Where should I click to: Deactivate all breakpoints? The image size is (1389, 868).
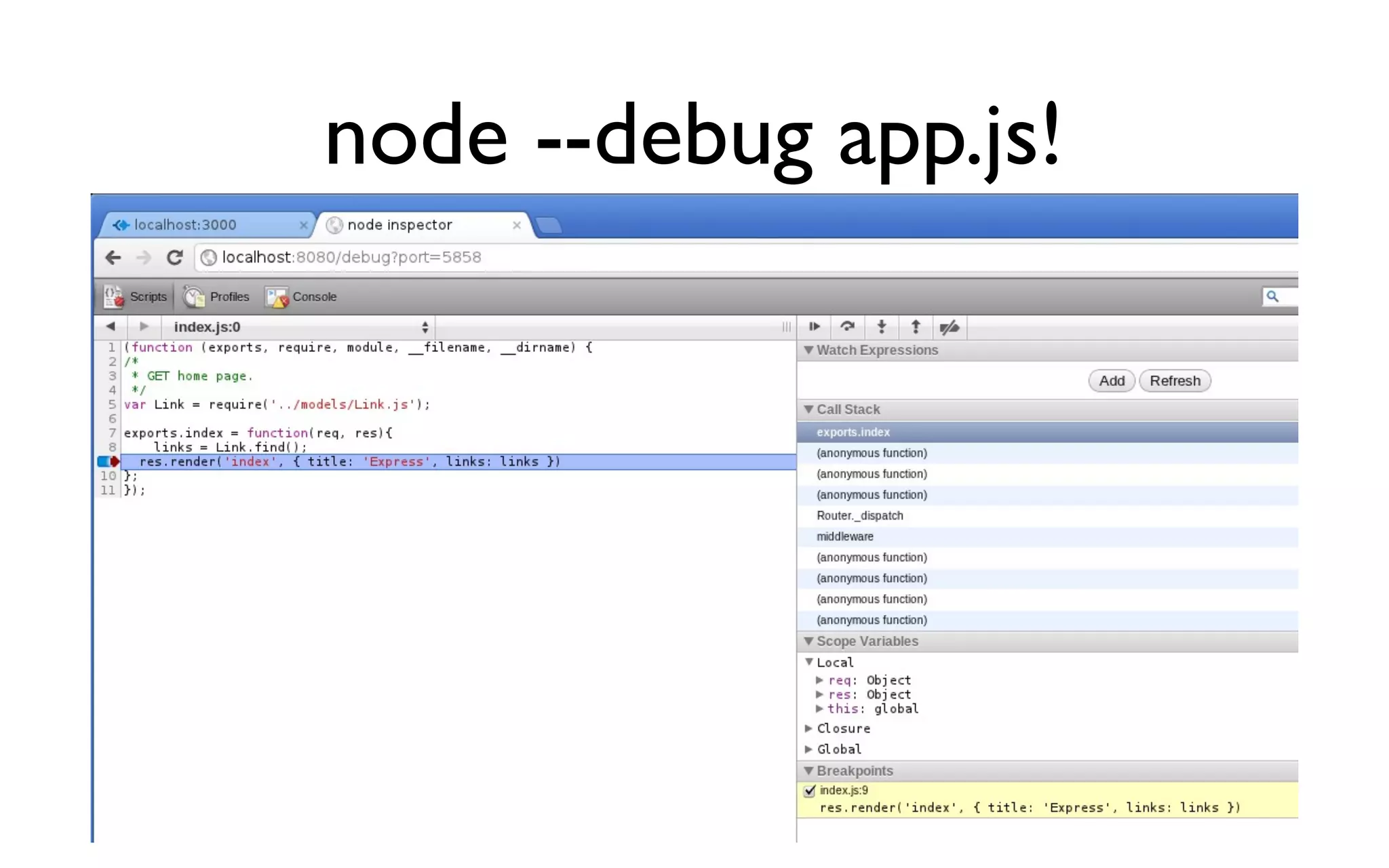950,327
